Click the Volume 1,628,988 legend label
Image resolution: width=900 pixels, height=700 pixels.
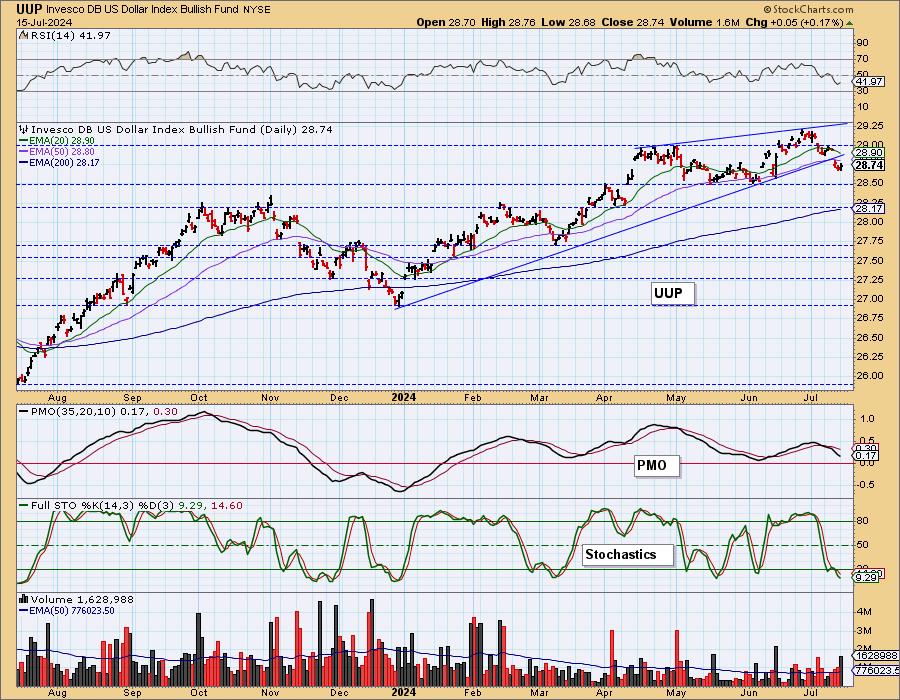tap(82, 600)
